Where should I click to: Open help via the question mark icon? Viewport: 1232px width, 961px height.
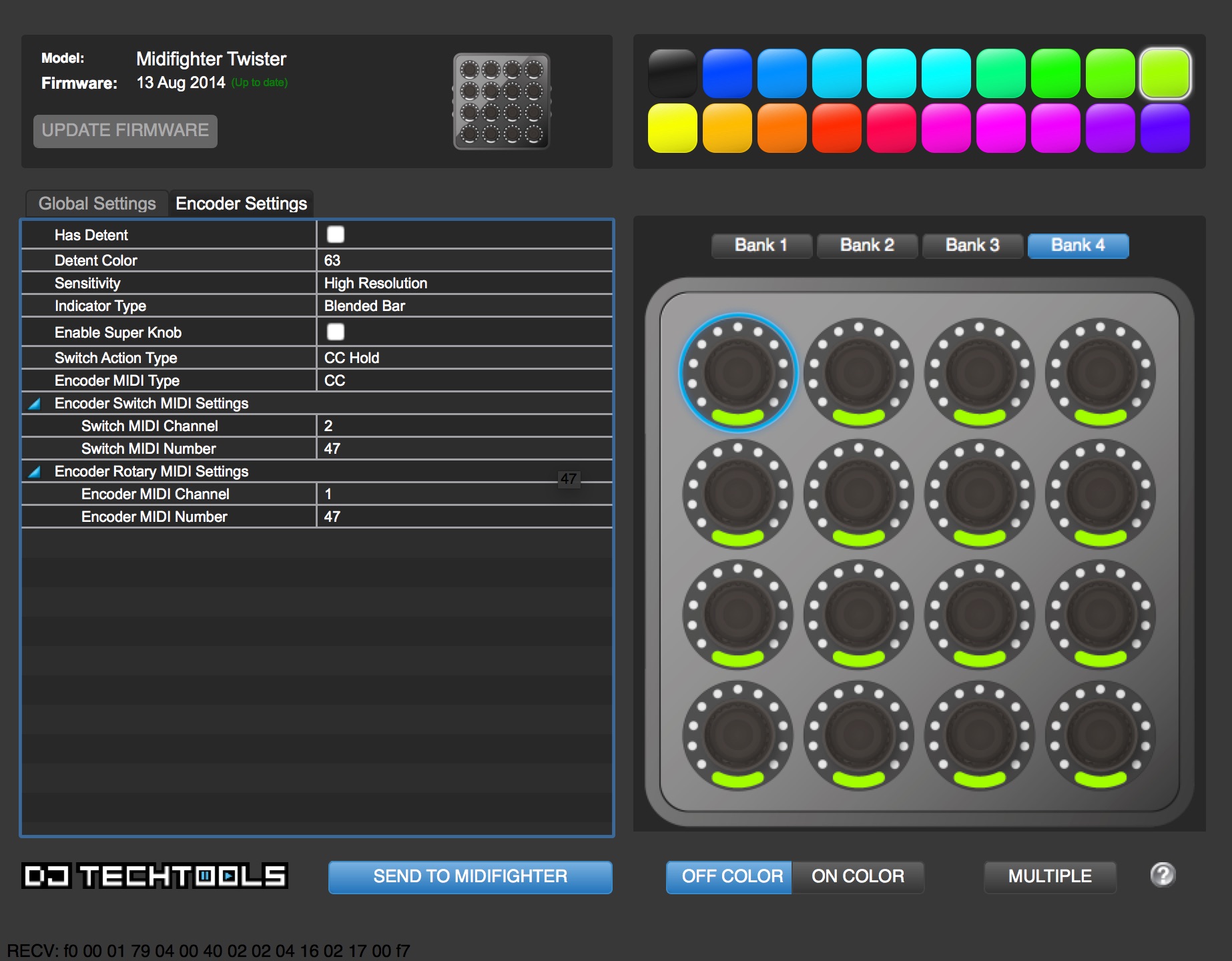point(1163,874)
